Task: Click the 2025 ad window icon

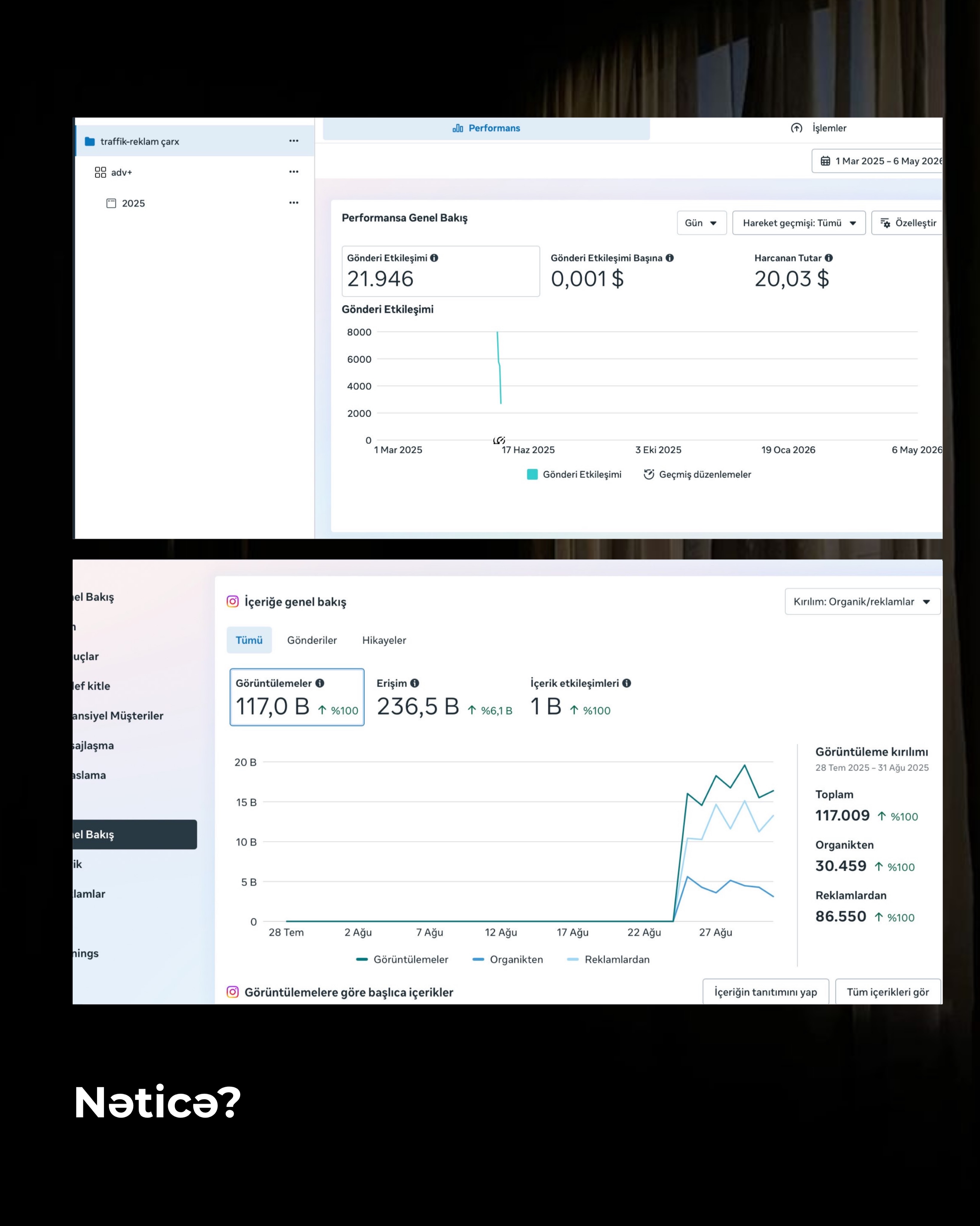Action: [111, 203]
